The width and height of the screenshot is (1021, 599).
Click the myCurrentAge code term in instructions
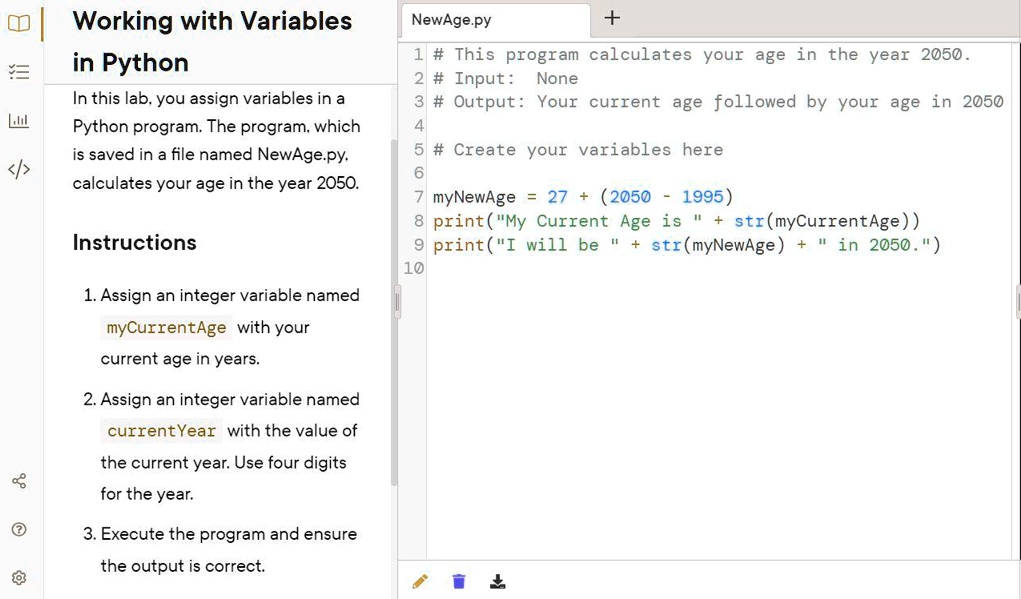click(x=166, y=328)
